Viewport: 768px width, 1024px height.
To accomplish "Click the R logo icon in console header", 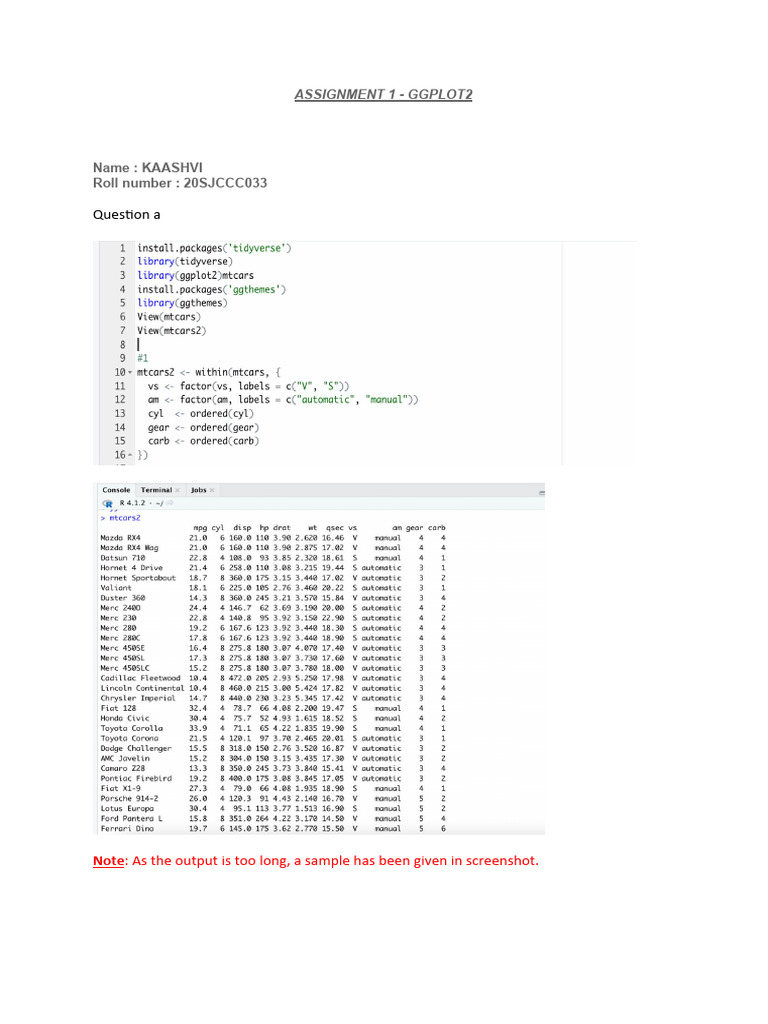I will (x=108, y=504).
